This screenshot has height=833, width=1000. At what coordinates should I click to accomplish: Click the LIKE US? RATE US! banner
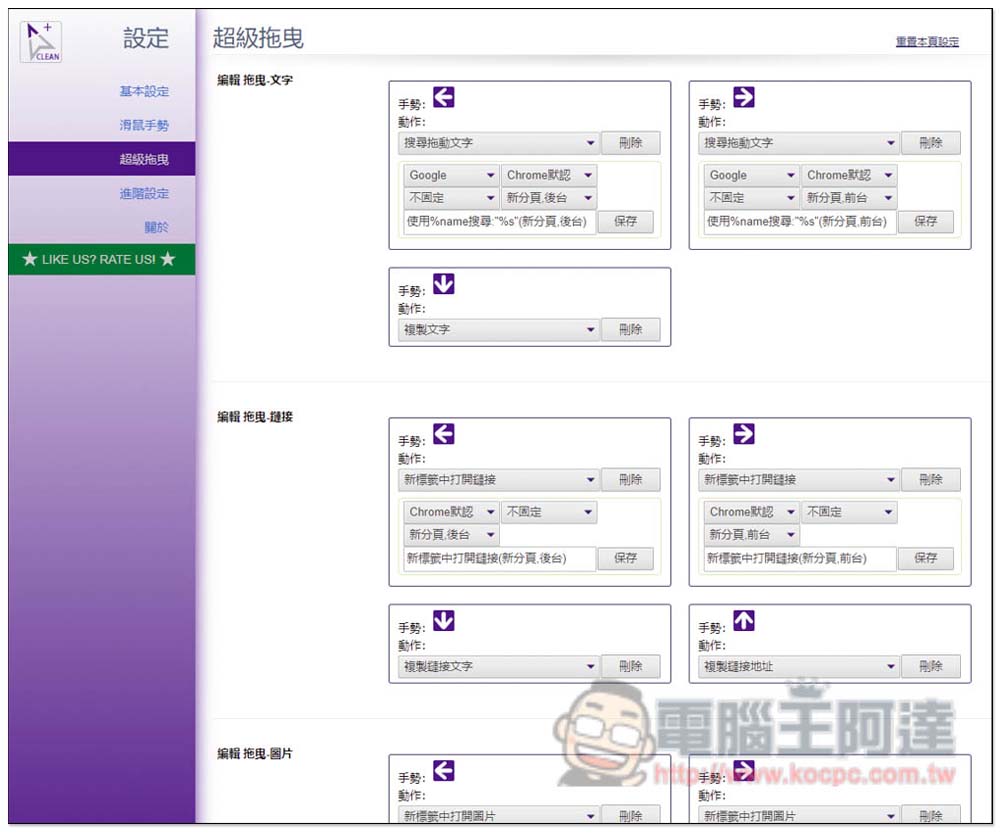point(99,260)
